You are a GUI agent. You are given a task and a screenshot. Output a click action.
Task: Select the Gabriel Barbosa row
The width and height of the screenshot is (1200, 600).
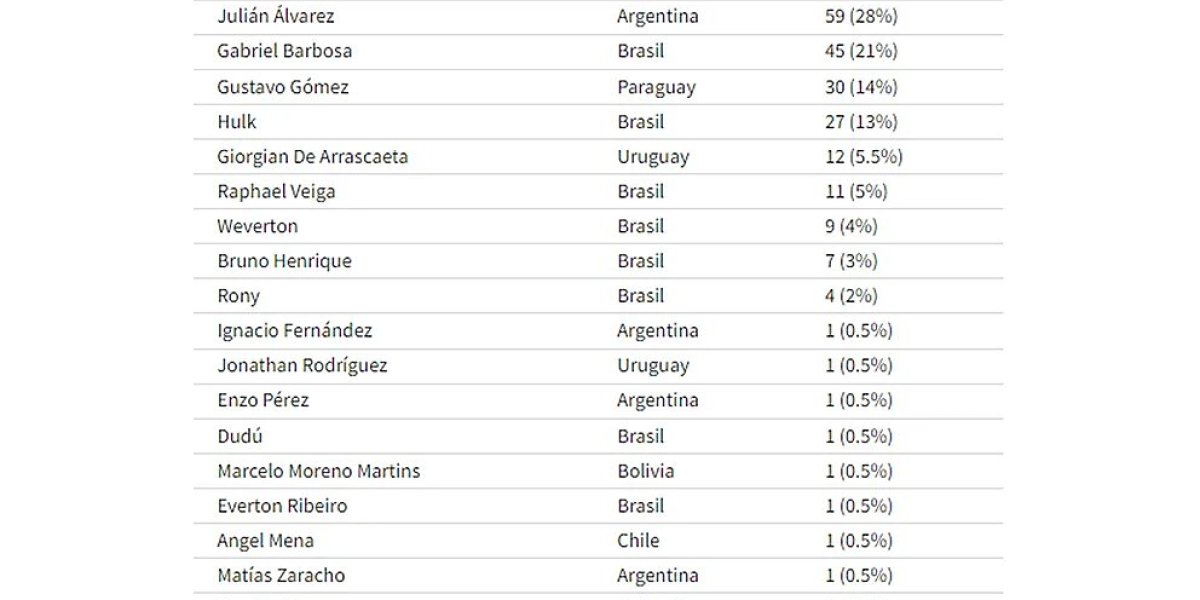[598, 51]
